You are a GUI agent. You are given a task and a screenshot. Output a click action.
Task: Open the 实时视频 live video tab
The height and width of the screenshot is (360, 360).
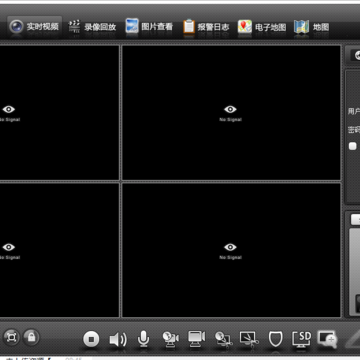coord(35,27)
